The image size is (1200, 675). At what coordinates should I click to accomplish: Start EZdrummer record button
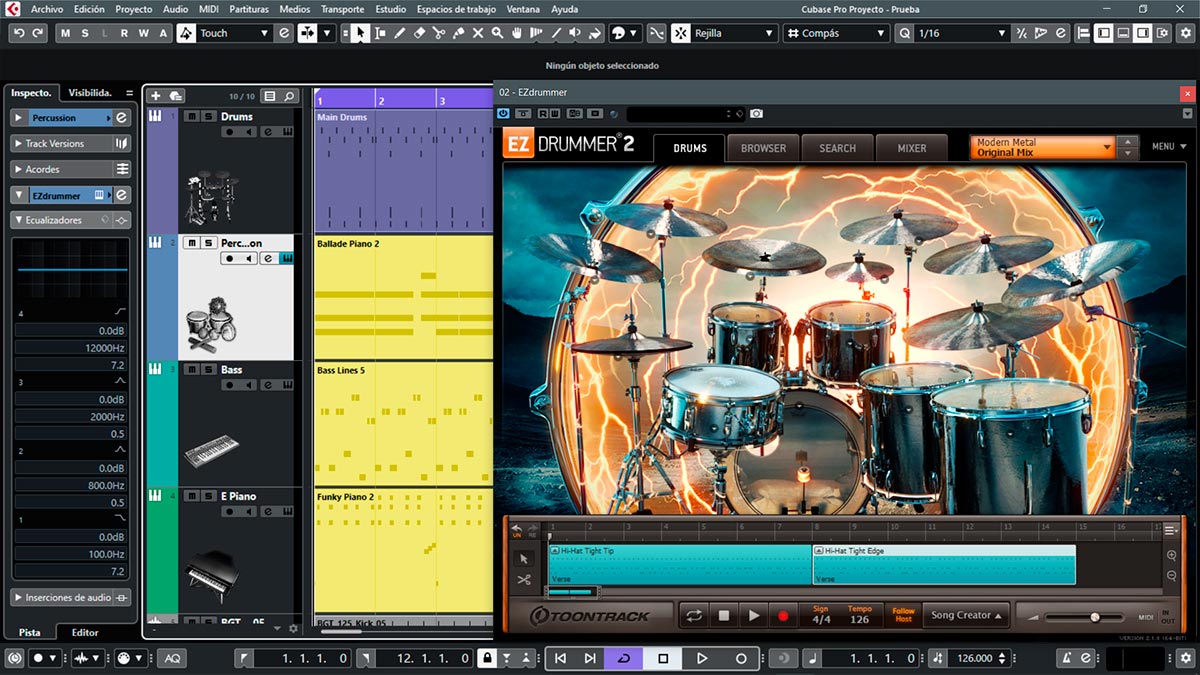pos(783,616)
